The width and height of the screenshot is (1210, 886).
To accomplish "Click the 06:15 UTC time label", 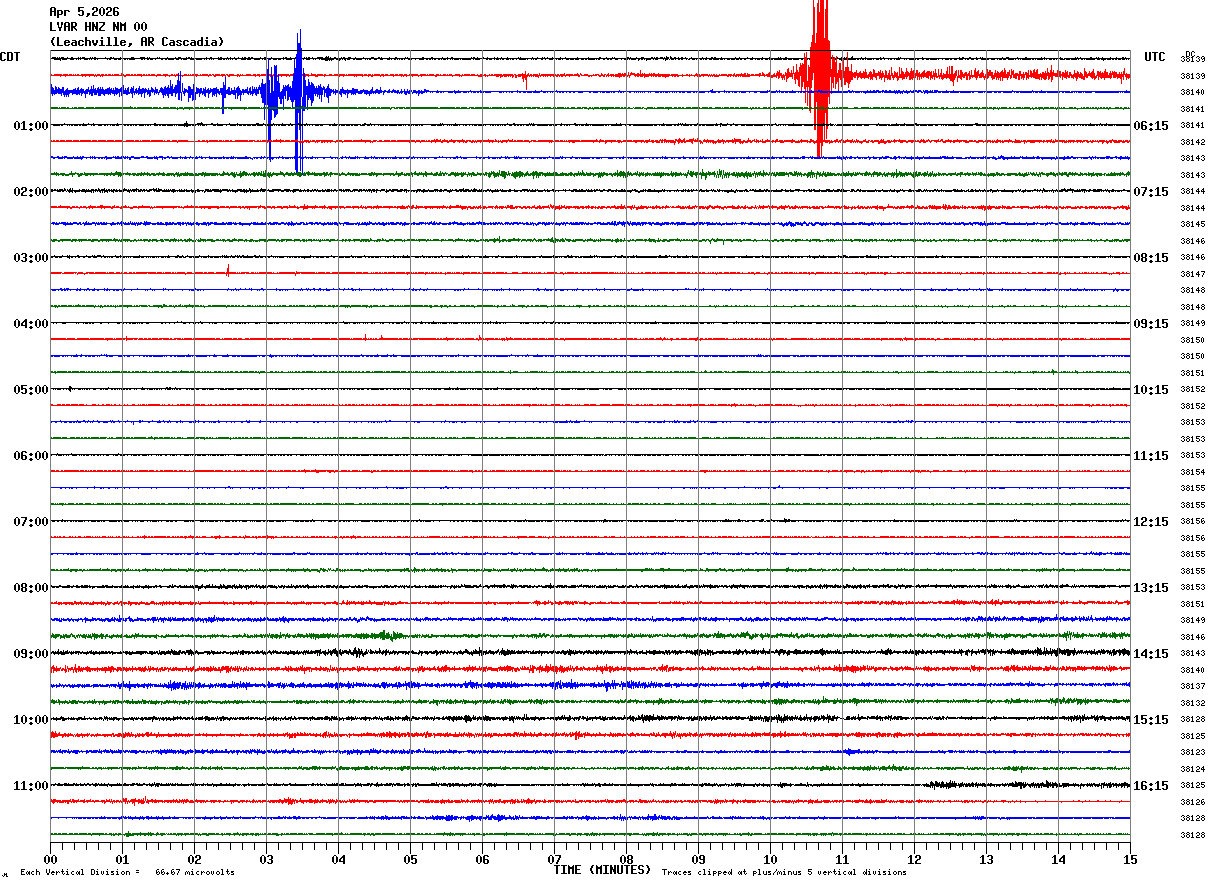I will tap(1150, 126).
